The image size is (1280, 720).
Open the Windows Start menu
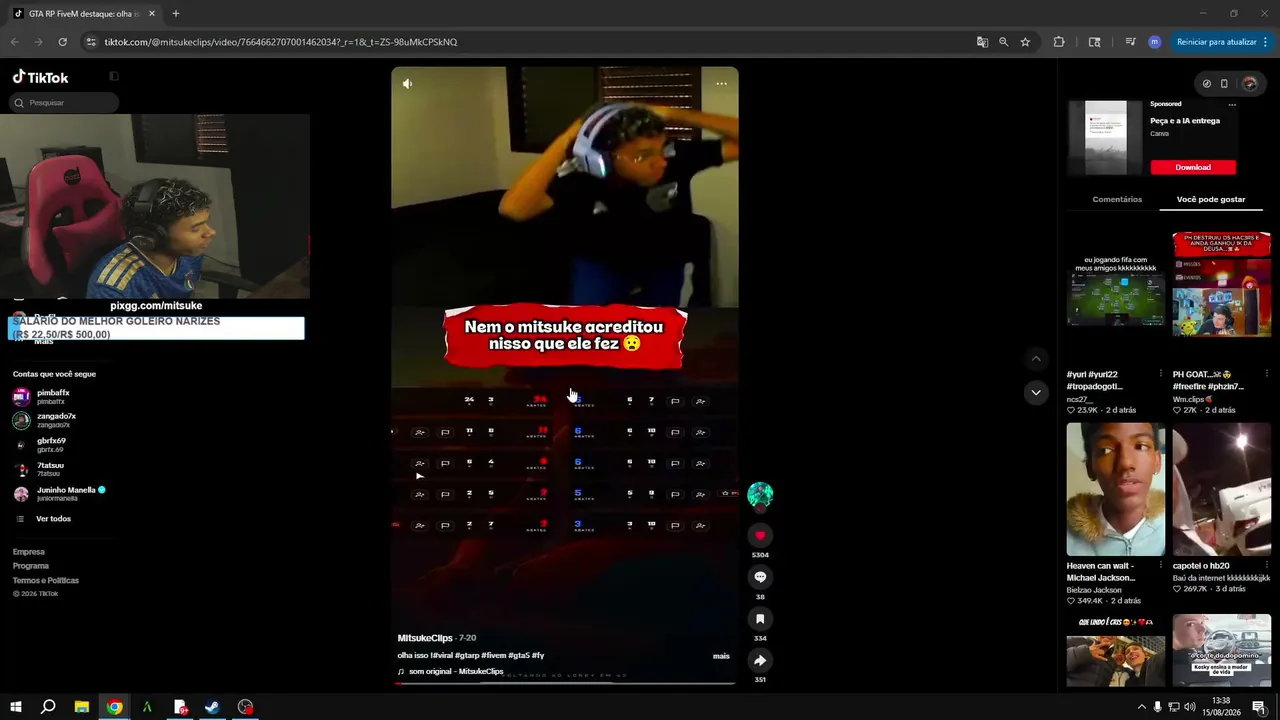(x=16, y=707)
